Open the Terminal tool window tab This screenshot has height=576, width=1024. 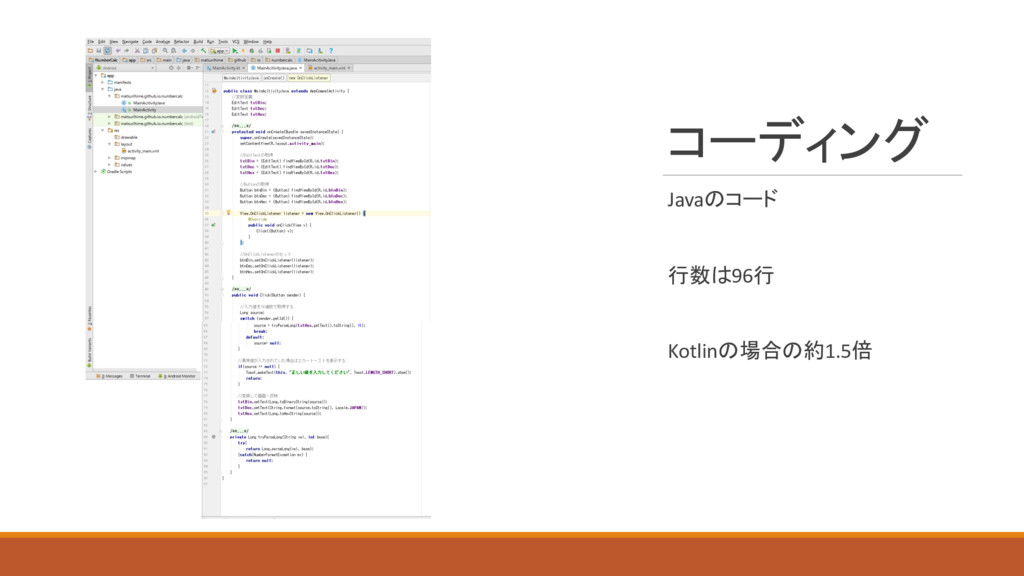tap(140, 376)
